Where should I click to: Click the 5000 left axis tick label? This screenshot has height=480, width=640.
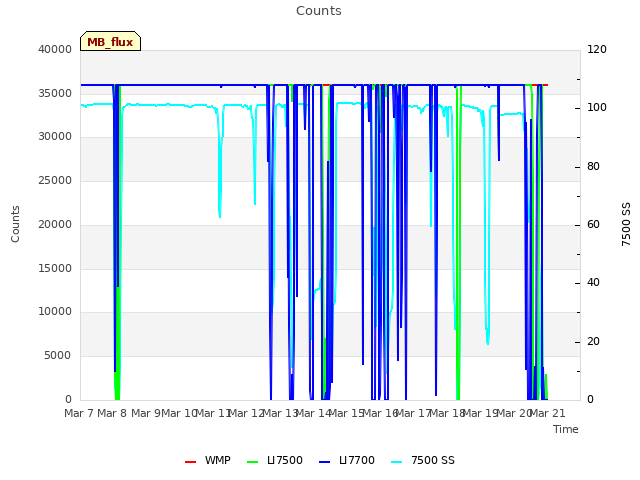coord(58,356)
